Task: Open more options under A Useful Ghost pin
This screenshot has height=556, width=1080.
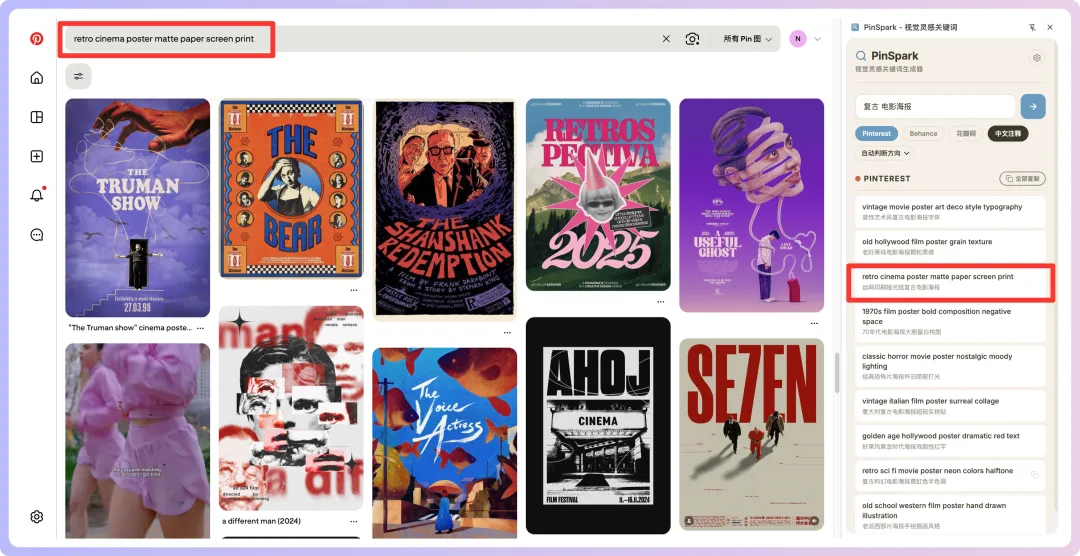Action: point(814,323)
